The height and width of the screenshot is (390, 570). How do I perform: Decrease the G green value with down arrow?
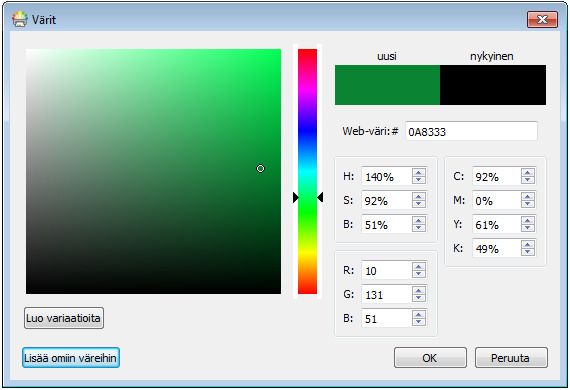419,298
